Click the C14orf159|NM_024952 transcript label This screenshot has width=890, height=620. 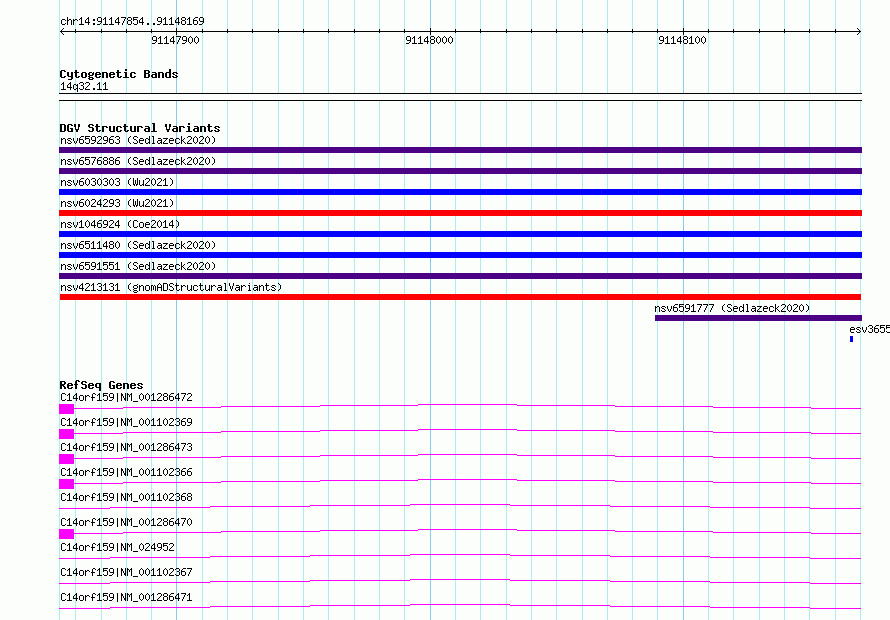point(117,547)
